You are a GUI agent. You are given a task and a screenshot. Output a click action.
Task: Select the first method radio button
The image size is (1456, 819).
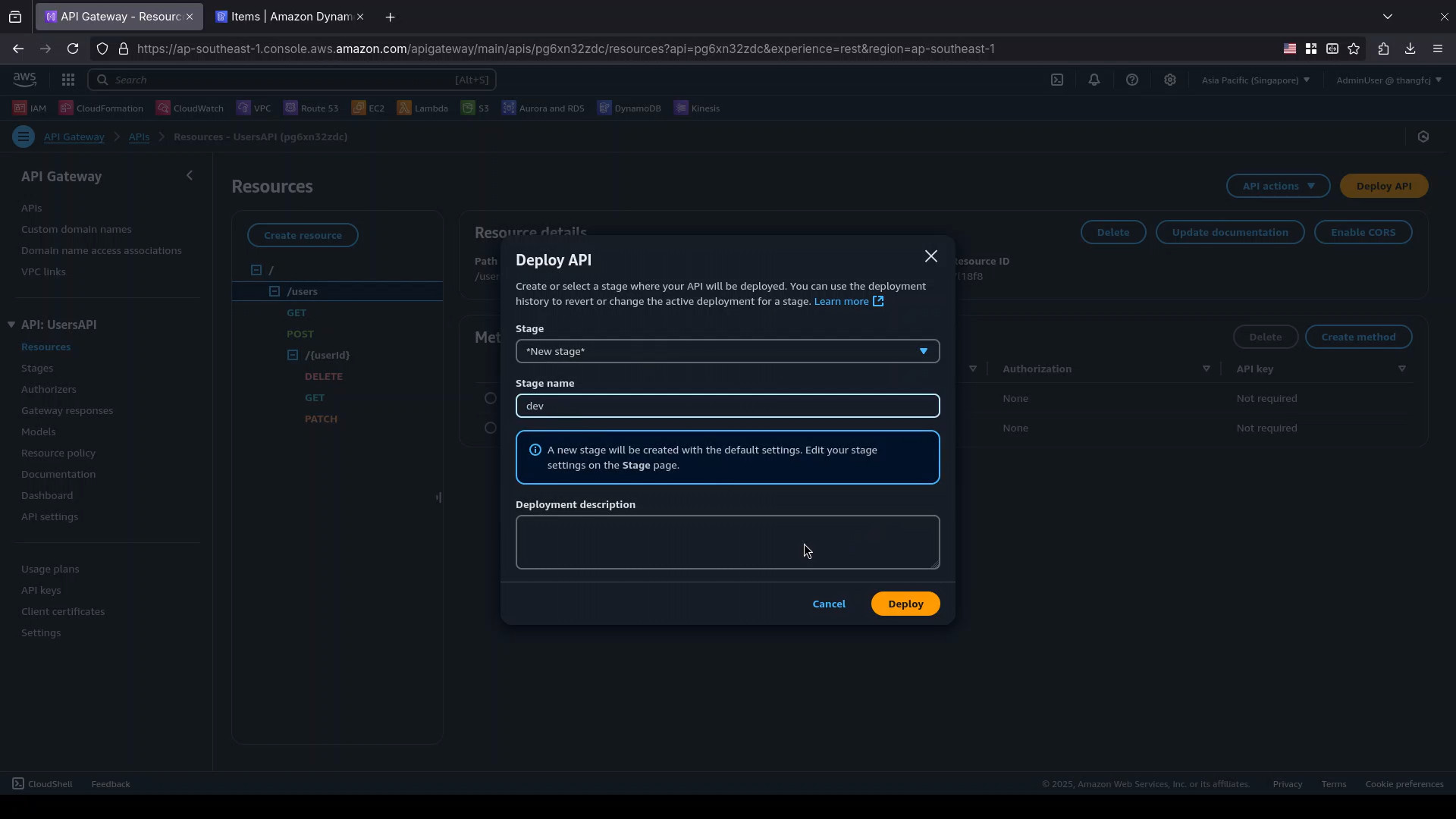coord(491,398)
